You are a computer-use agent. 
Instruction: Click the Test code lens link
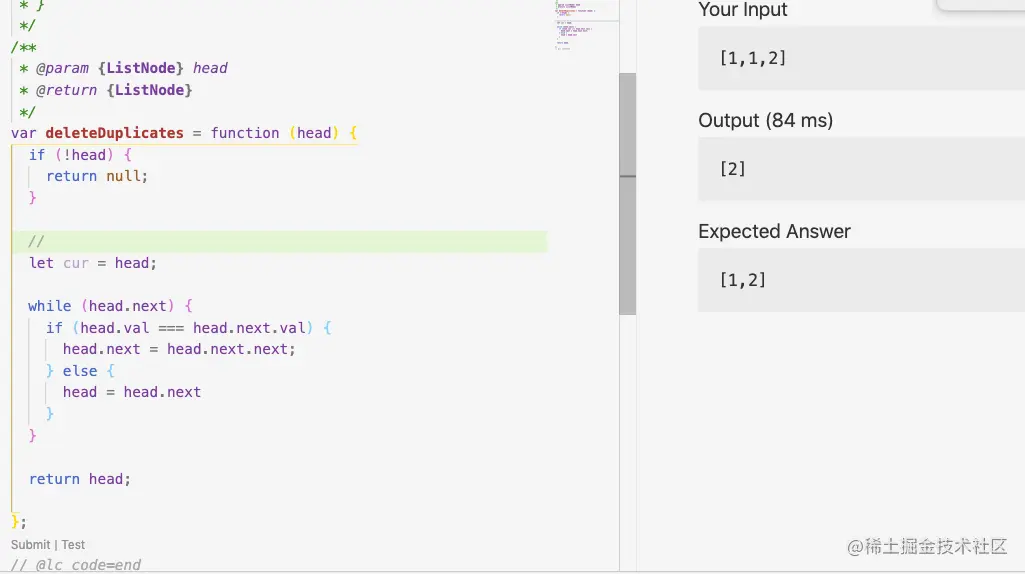(x=73, y=545)
